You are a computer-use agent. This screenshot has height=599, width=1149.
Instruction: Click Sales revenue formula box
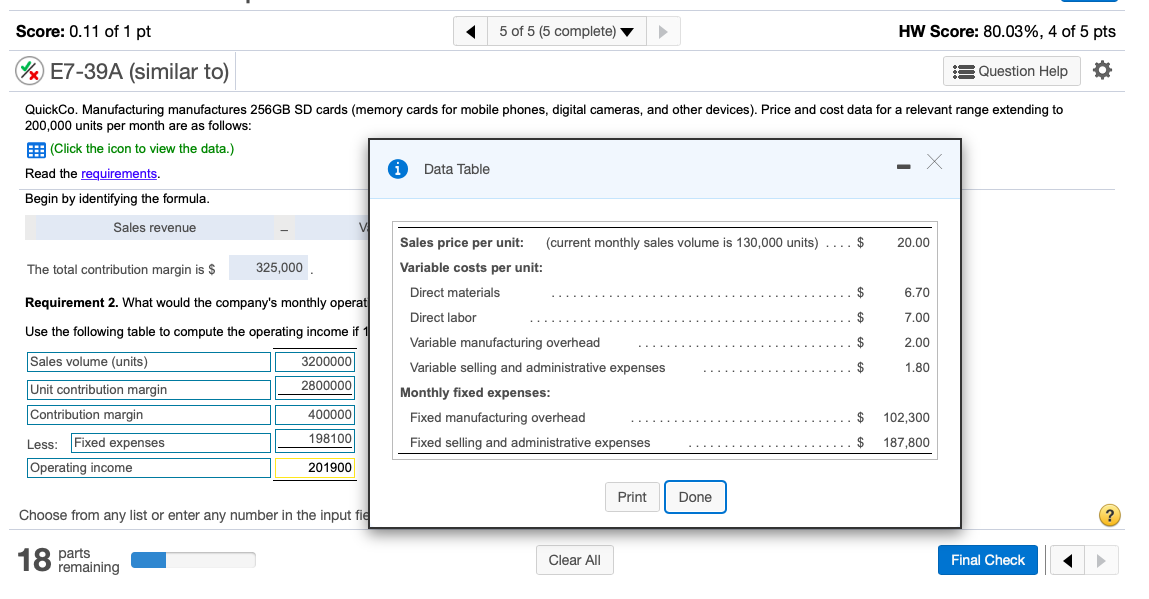tap(155, 227)
